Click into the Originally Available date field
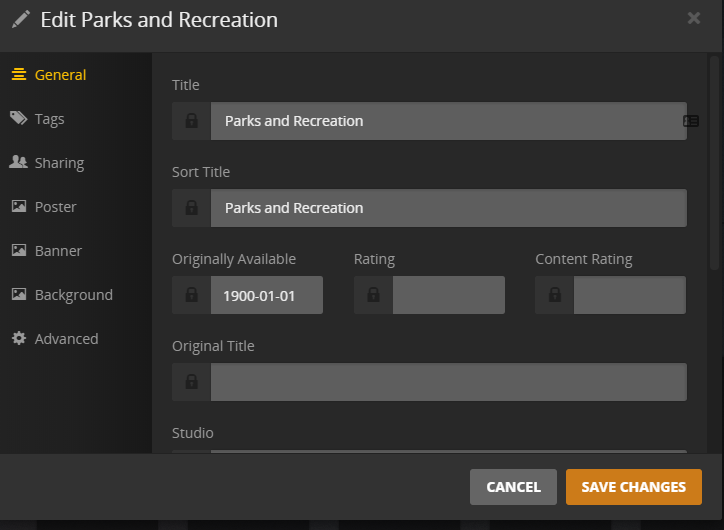Image resolution: width=724 pixels, height=530 pixels. pyautogui.click(x=266, y=295)
